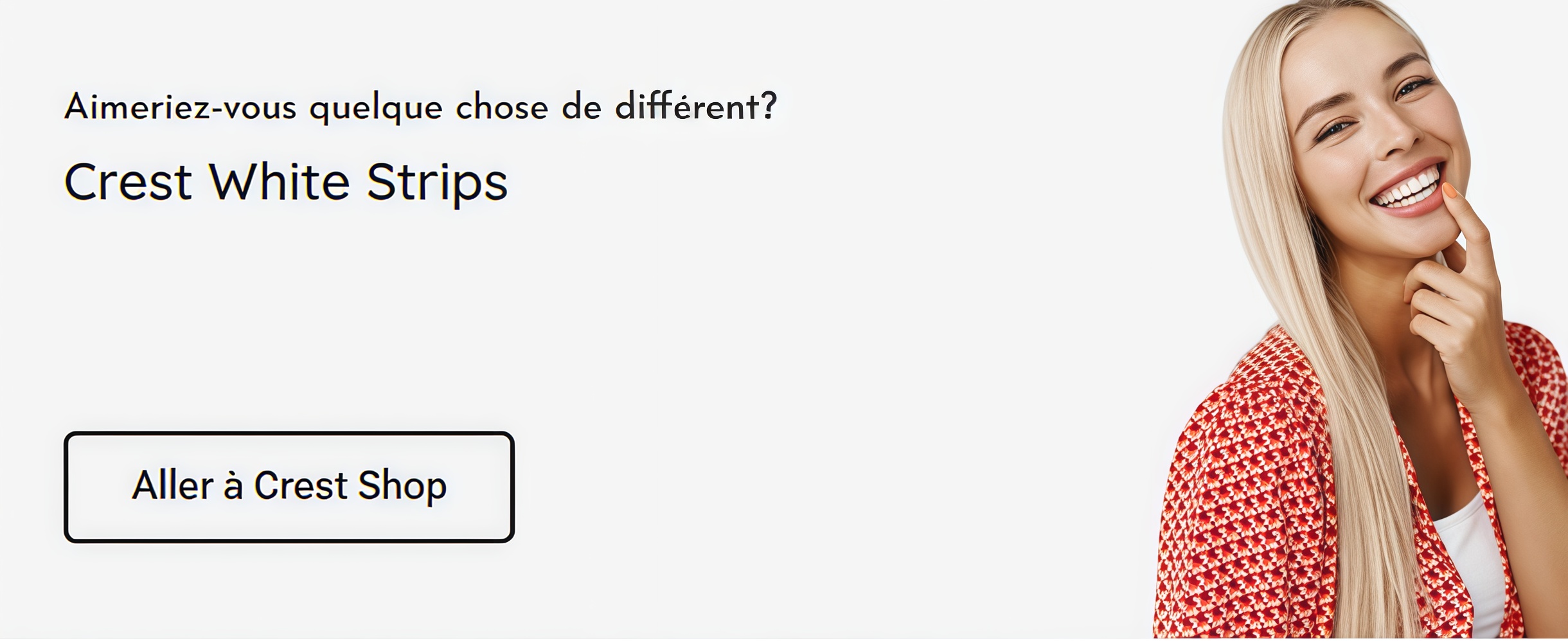Click the word "chose" in the tagline
The width and height of the screenshot is (1568, 641).
(502, 107)
